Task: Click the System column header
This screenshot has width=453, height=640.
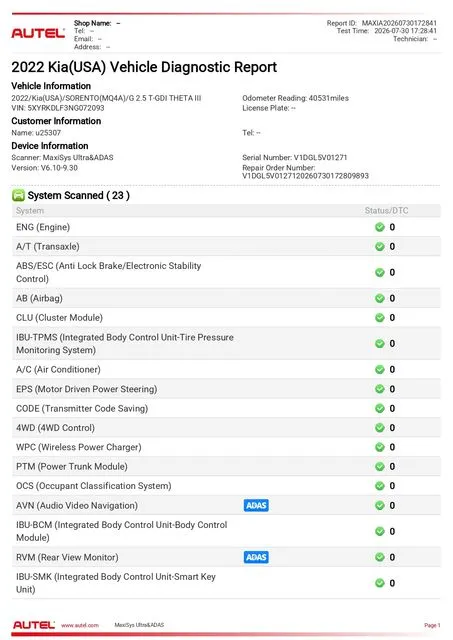Action: (30, 211)
